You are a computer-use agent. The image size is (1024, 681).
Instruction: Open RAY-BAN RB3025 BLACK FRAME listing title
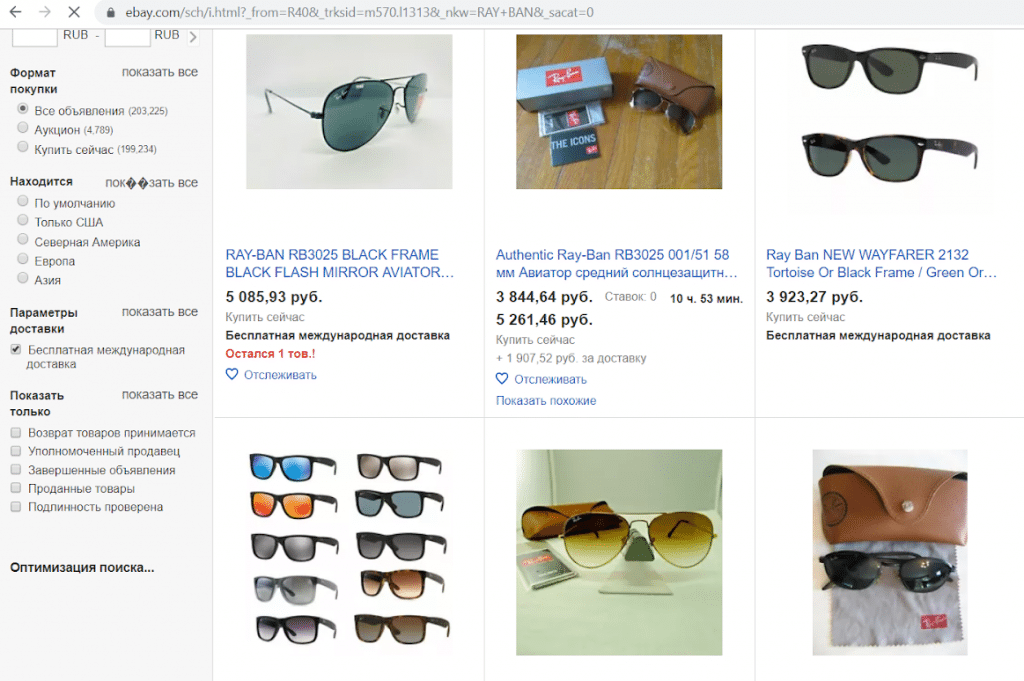tap(339, 263)
